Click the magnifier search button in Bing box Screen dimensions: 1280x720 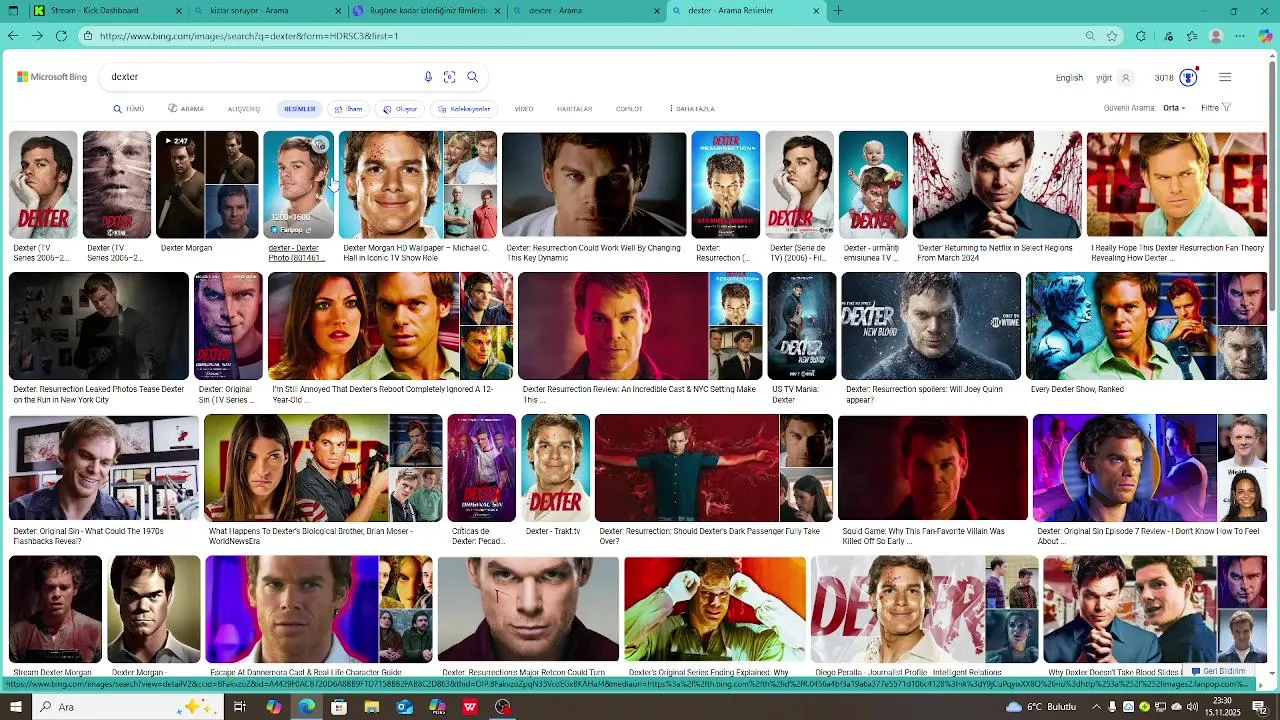tap(473, 77)
